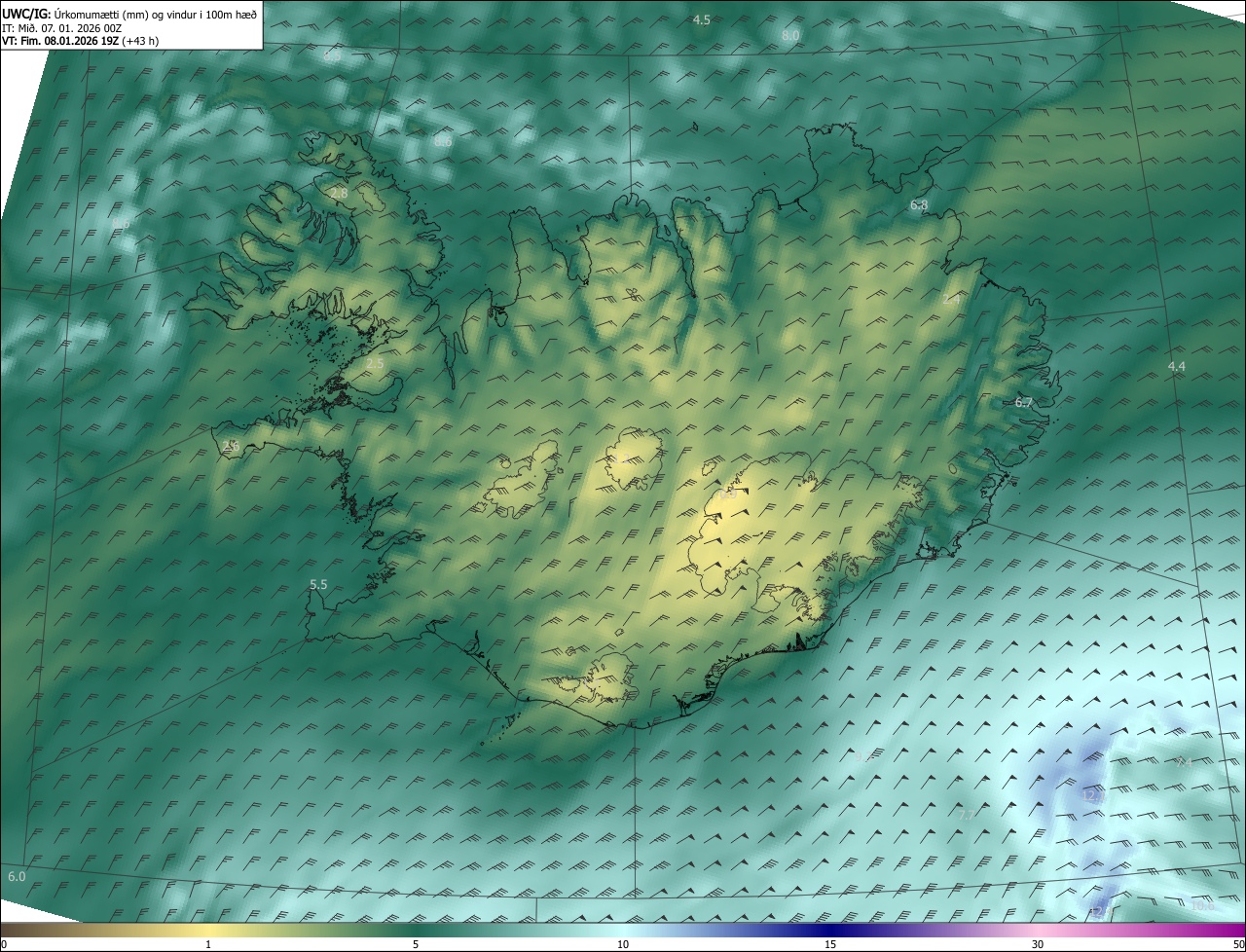Click the 6.7 value in the east fjords
Screen dimensions: 1246x952
tap(1023, 402)
